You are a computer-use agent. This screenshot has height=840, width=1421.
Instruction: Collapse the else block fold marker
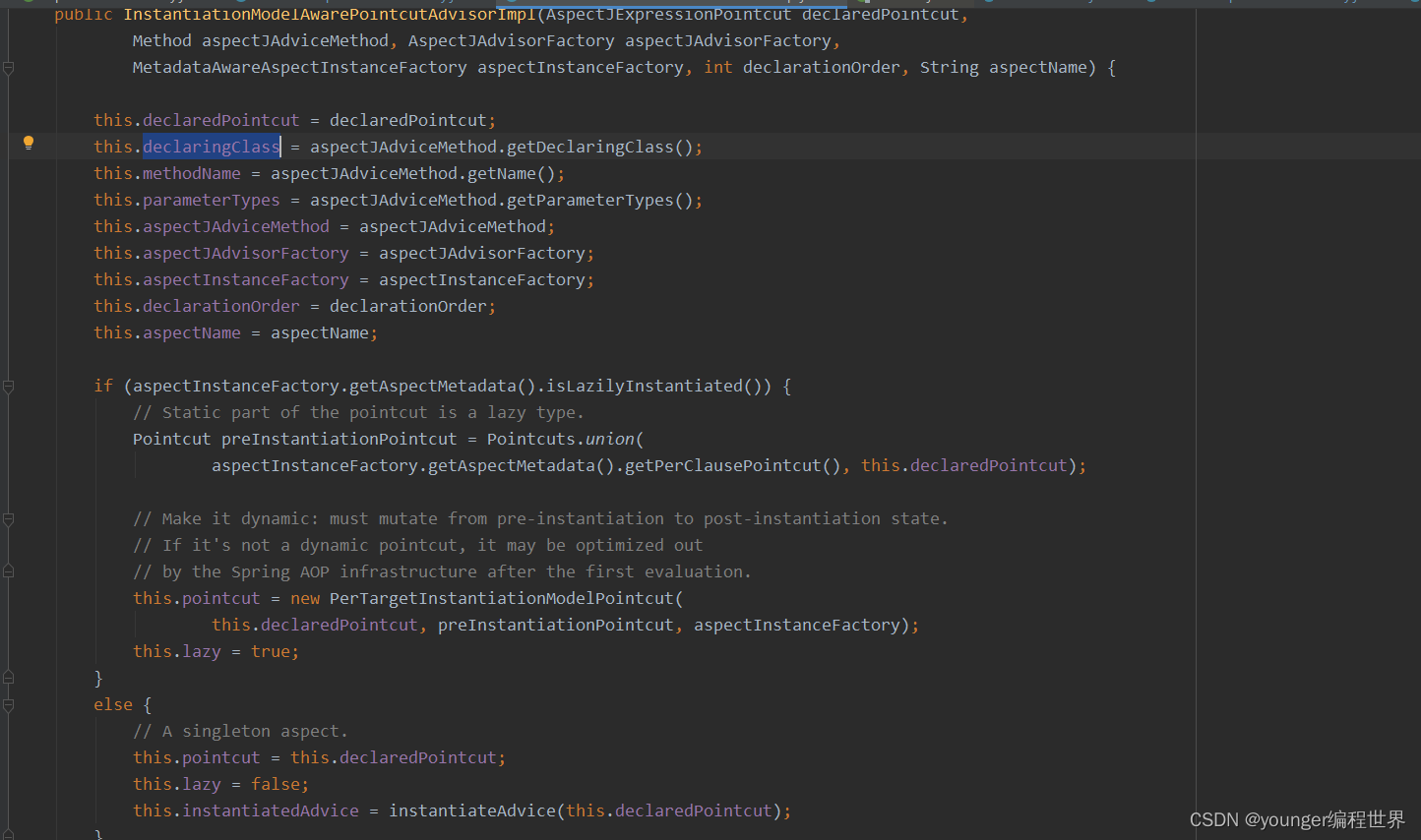tap(8, 705)
